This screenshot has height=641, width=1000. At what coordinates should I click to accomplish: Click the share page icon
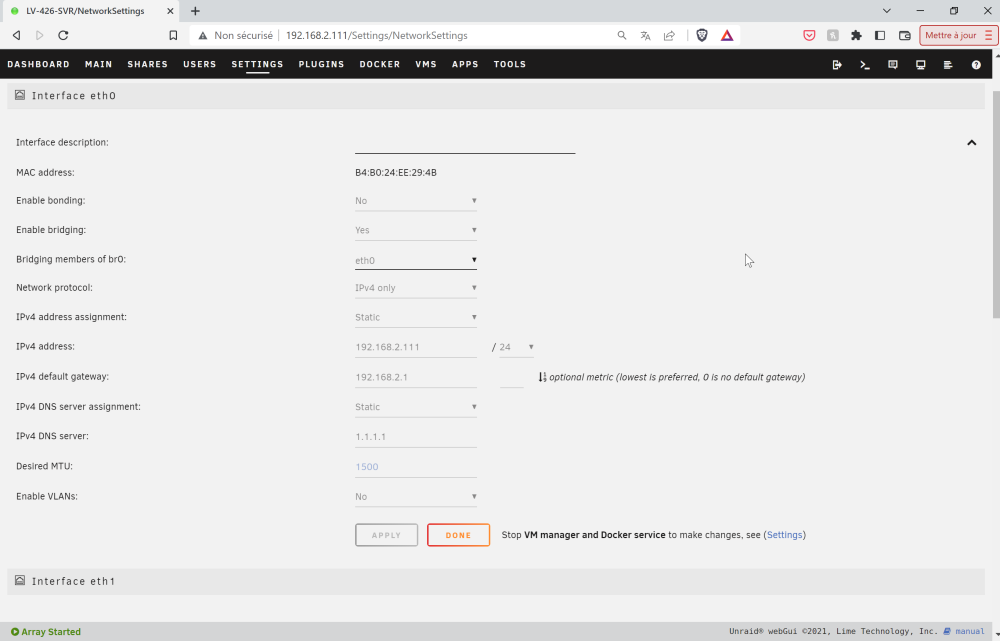click(x=669, y=35)
